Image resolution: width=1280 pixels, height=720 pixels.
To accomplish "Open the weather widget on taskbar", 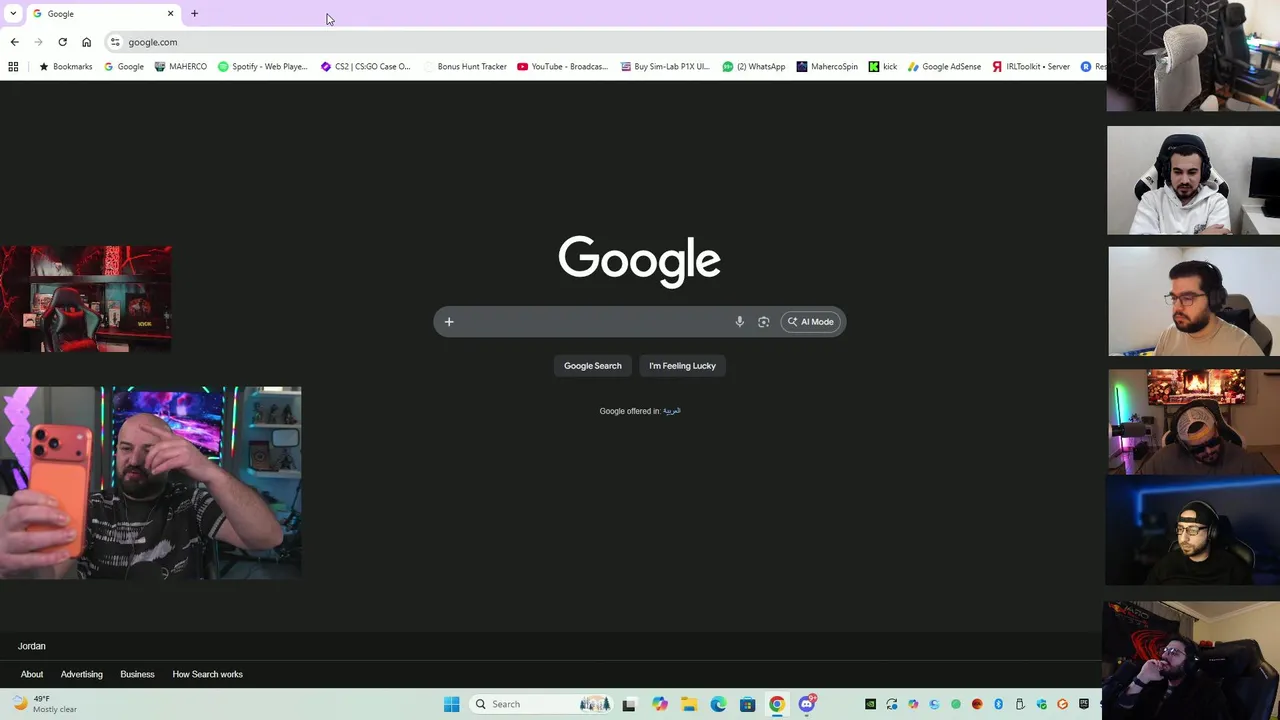I will tap(44, 704).
